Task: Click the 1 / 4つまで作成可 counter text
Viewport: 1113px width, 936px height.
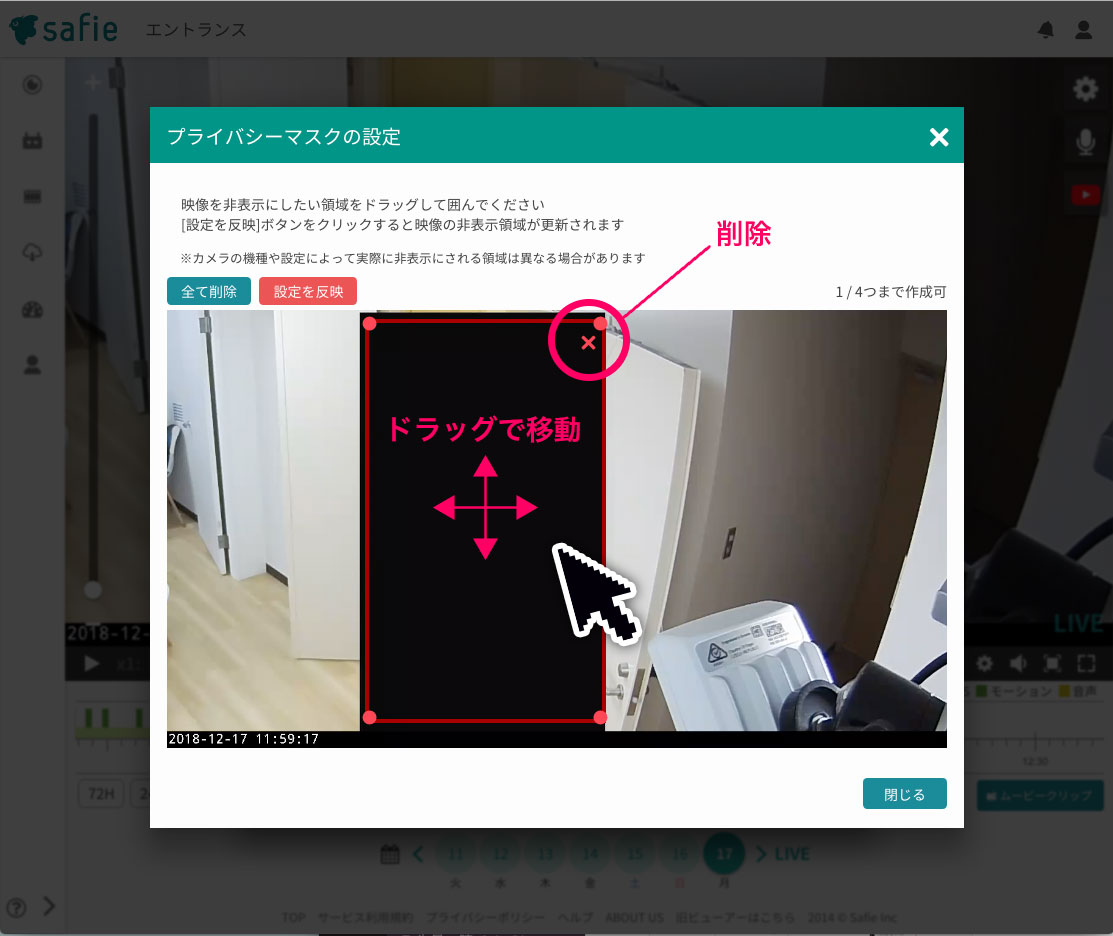Action: pyautogui.click(x=891, y=292)
